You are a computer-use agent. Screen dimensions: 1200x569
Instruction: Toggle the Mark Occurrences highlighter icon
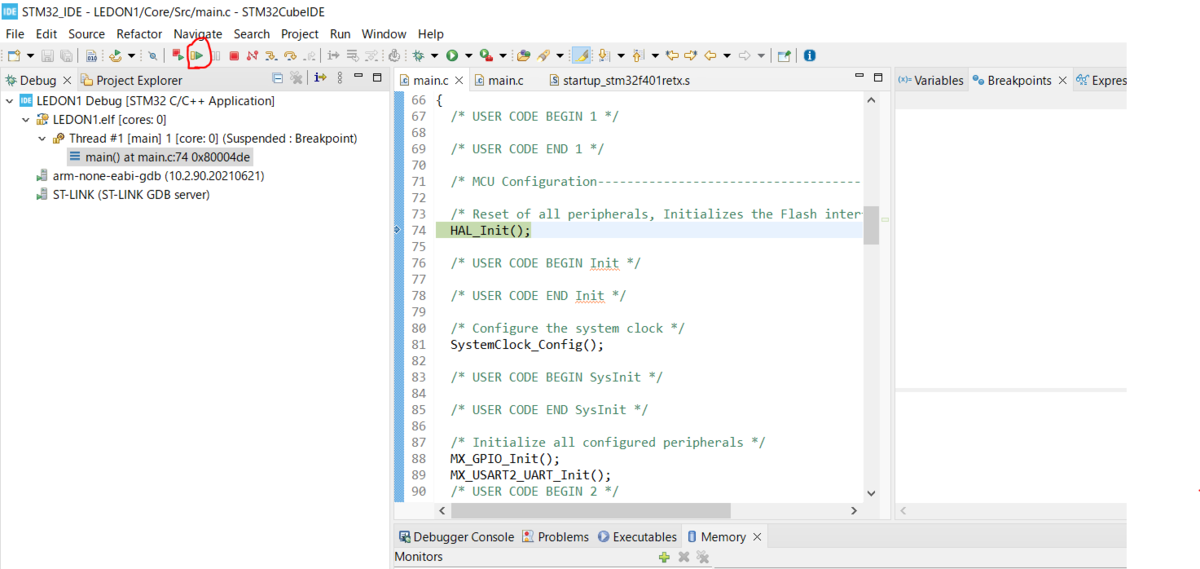[582, 55]
